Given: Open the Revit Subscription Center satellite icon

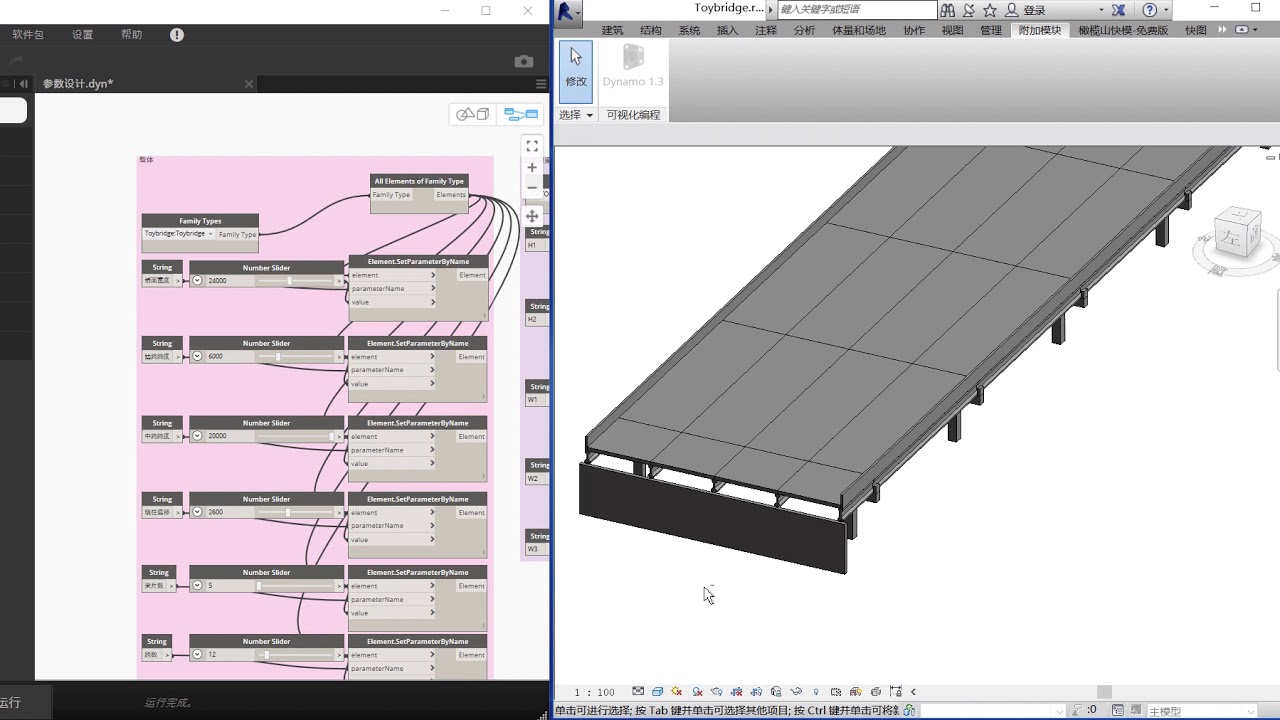Looking at the screenshot, I should tap(970, 10).
